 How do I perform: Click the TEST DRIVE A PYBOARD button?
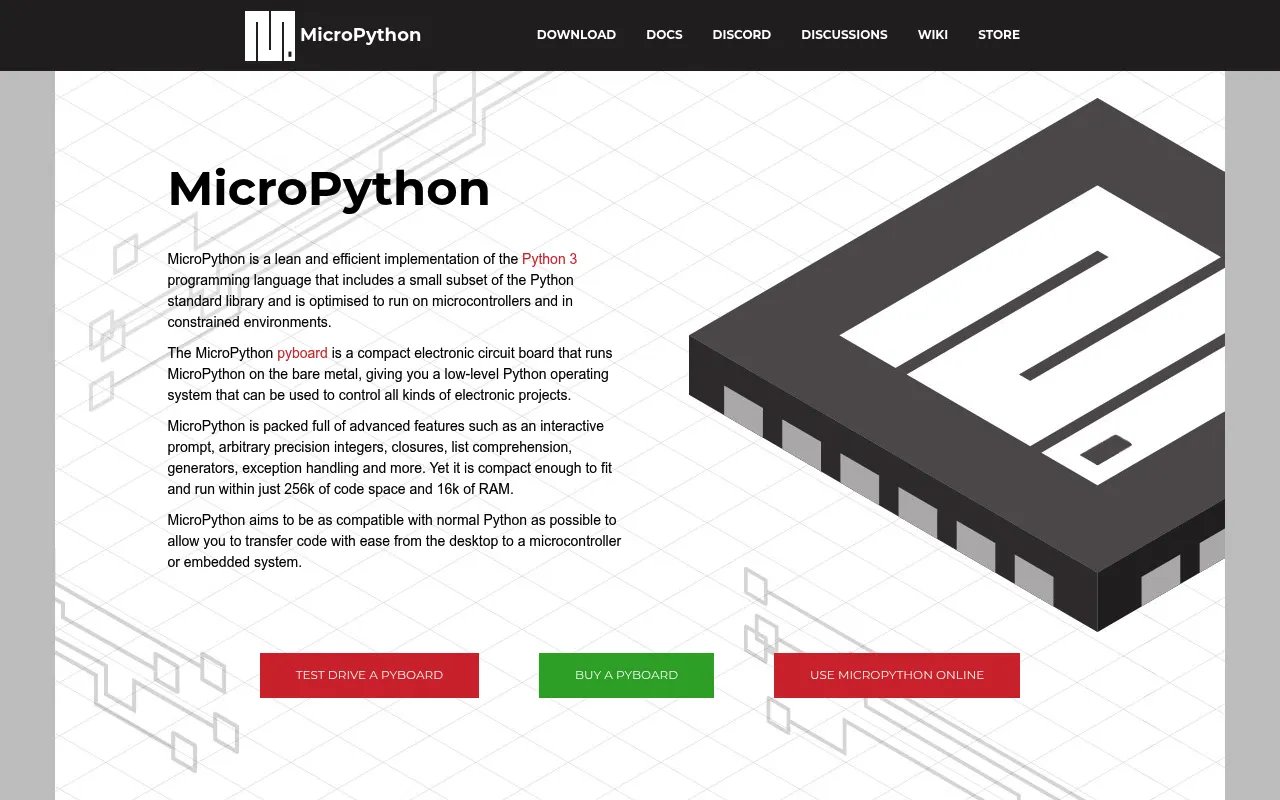point(369,675)
